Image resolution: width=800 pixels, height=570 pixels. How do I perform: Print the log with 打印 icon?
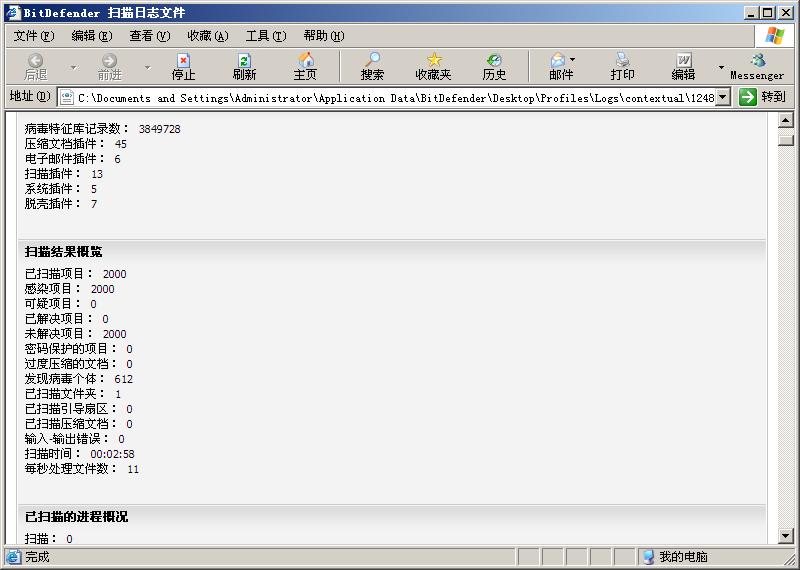tap(622, 60)
